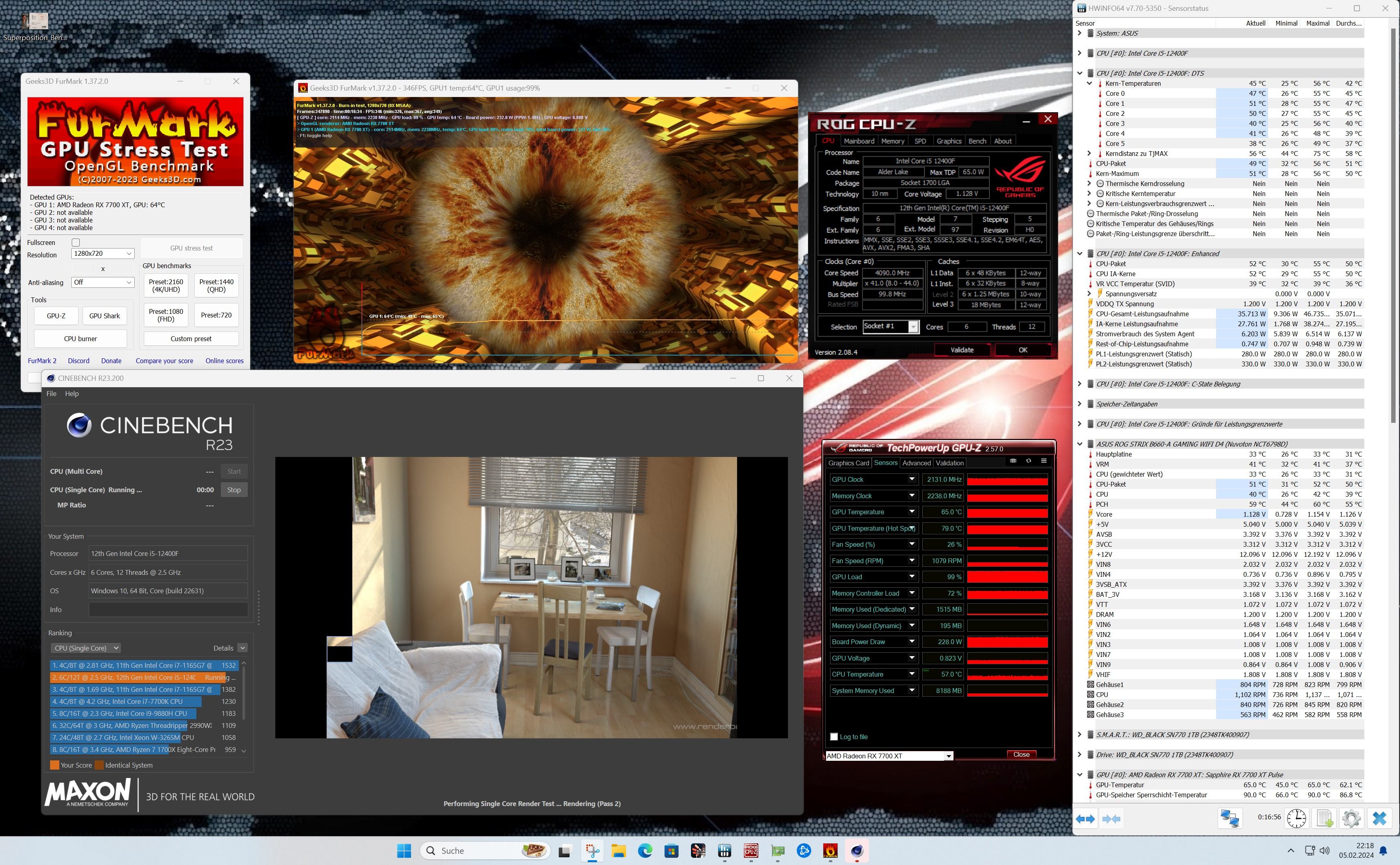1400x865 pixels.
Task: Click GPU-Z graphics card taskbar icon
Action: 778,851
